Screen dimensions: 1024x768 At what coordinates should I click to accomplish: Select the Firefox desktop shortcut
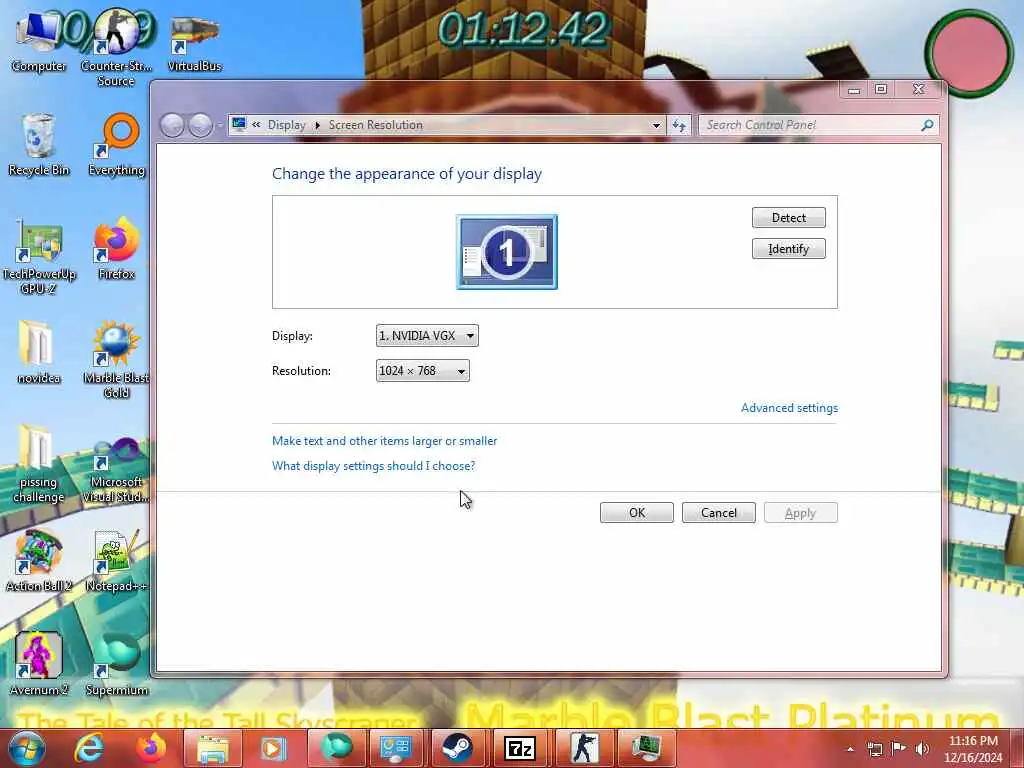(x=116, y=249)
